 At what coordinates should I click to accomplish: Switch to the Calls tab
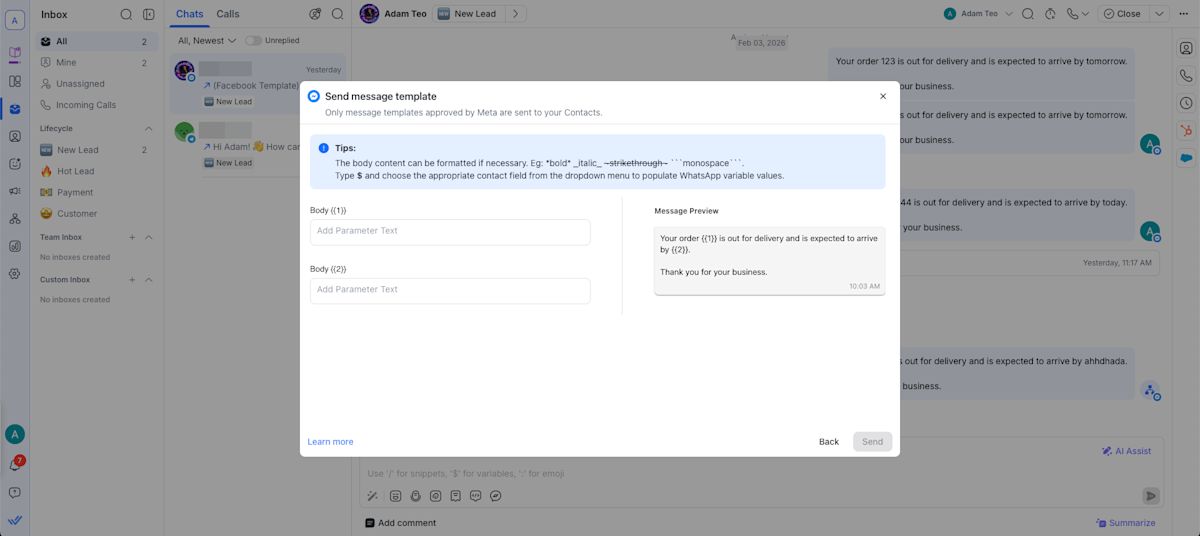228,14
